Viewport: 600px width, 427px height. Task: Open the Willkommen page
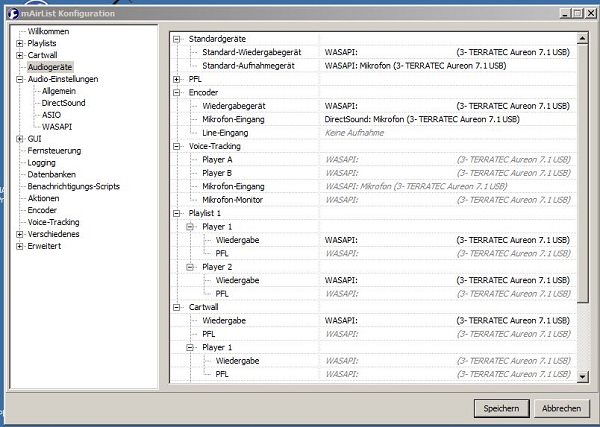pos(49,32)
